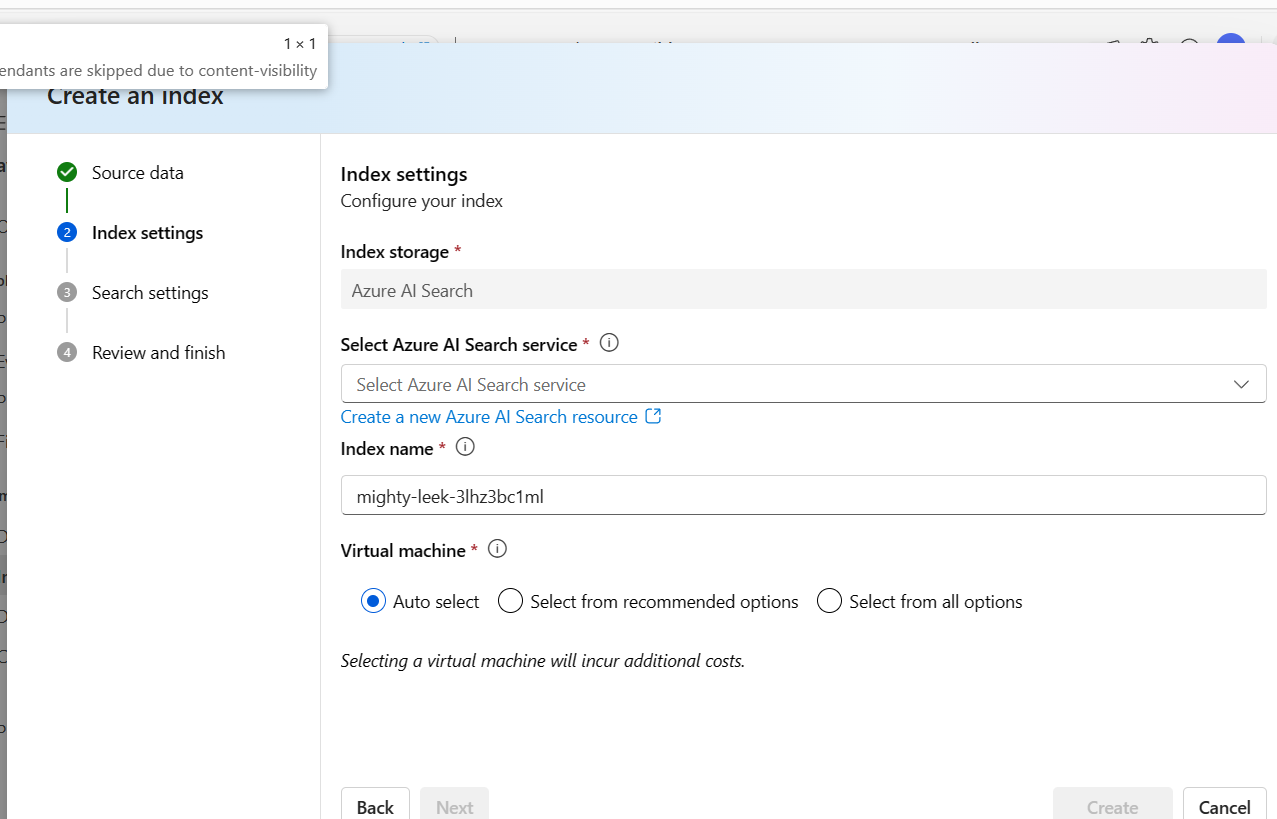
Task: Click the info icon next to Index name
Action: point(464,447)
